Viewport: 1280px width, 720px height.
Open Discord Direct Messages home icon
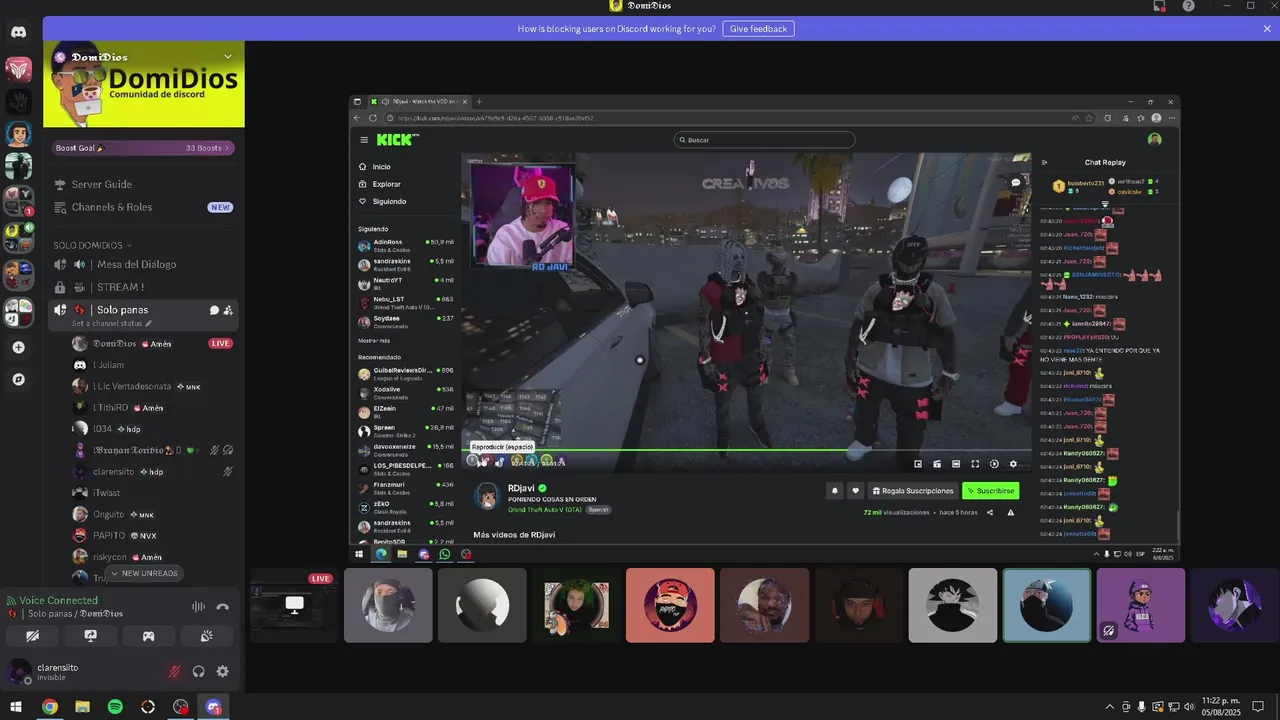18,32
